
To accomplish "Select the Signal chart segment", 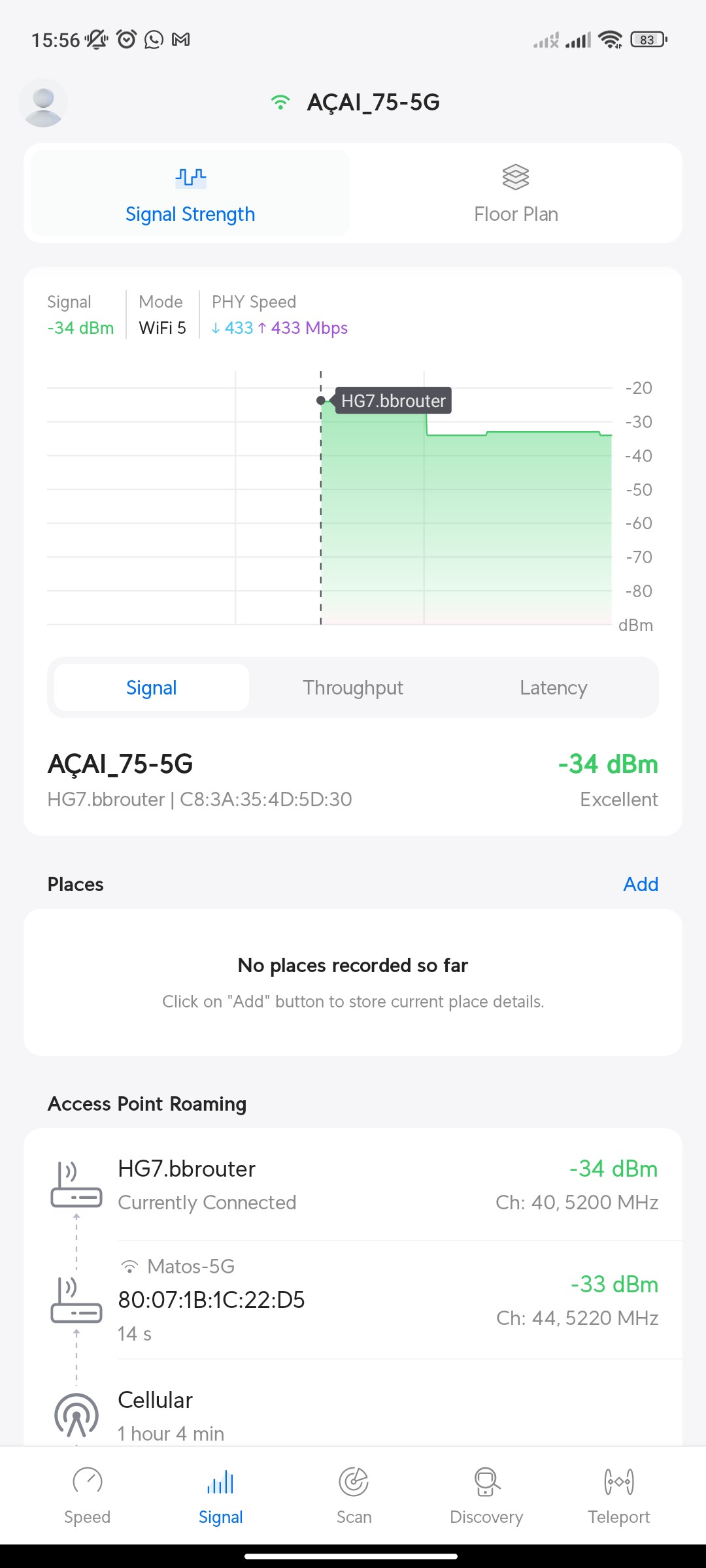I will pyautogui.click(x=152, y=687).
